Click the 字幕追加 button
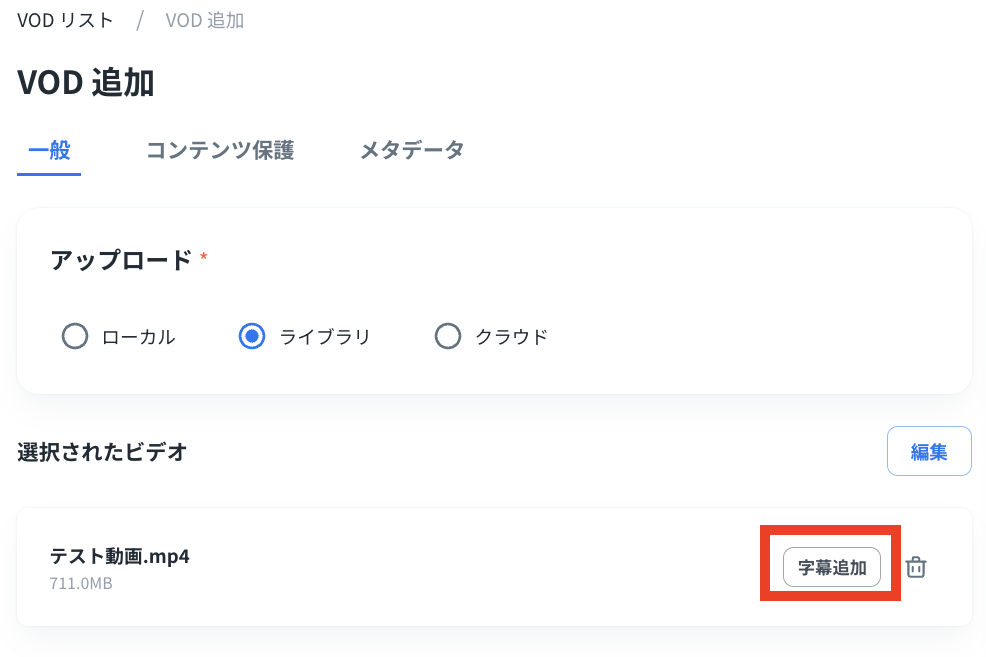Screen dimensions: 986x657 click(831, 567)
